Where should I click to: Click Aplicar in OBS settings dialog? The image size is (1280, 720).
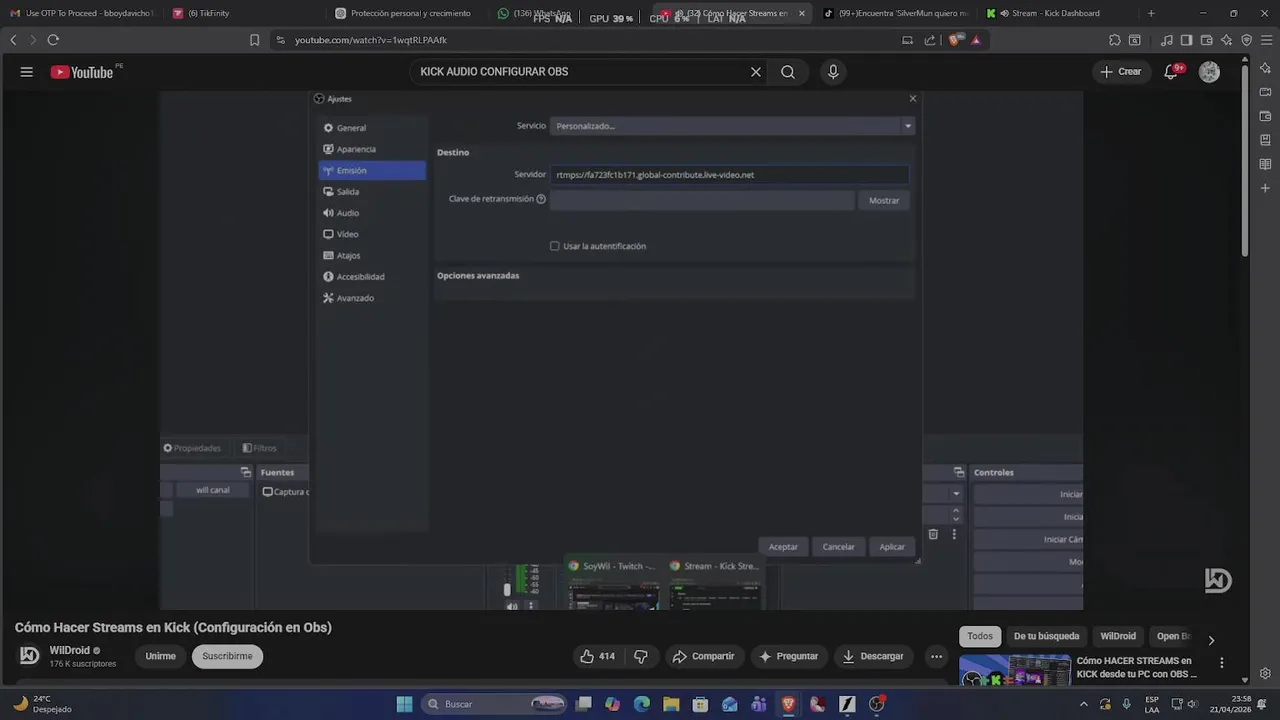click(892, 547)
